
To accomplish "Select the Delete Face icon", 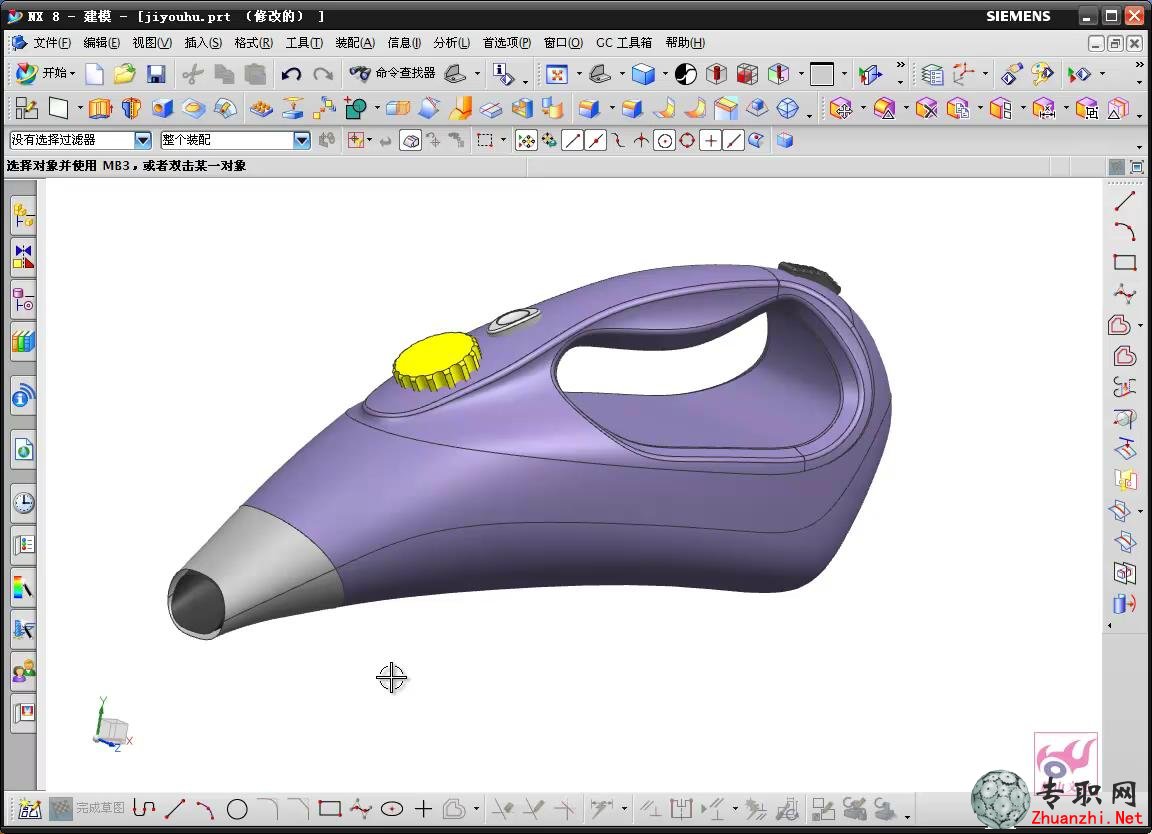I will [x=927, y=109].
